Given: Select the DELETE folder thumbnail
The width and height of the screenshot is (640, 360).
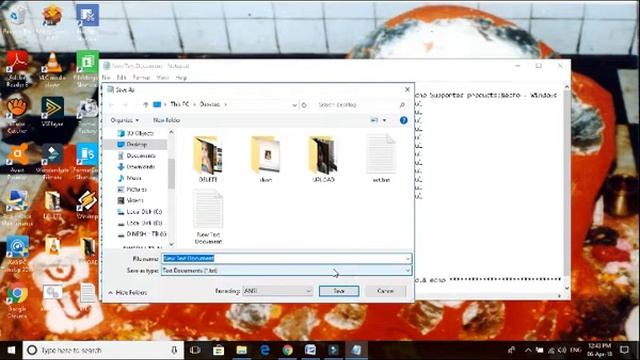Looking at the screenshot, I should [x=208, y=155].
